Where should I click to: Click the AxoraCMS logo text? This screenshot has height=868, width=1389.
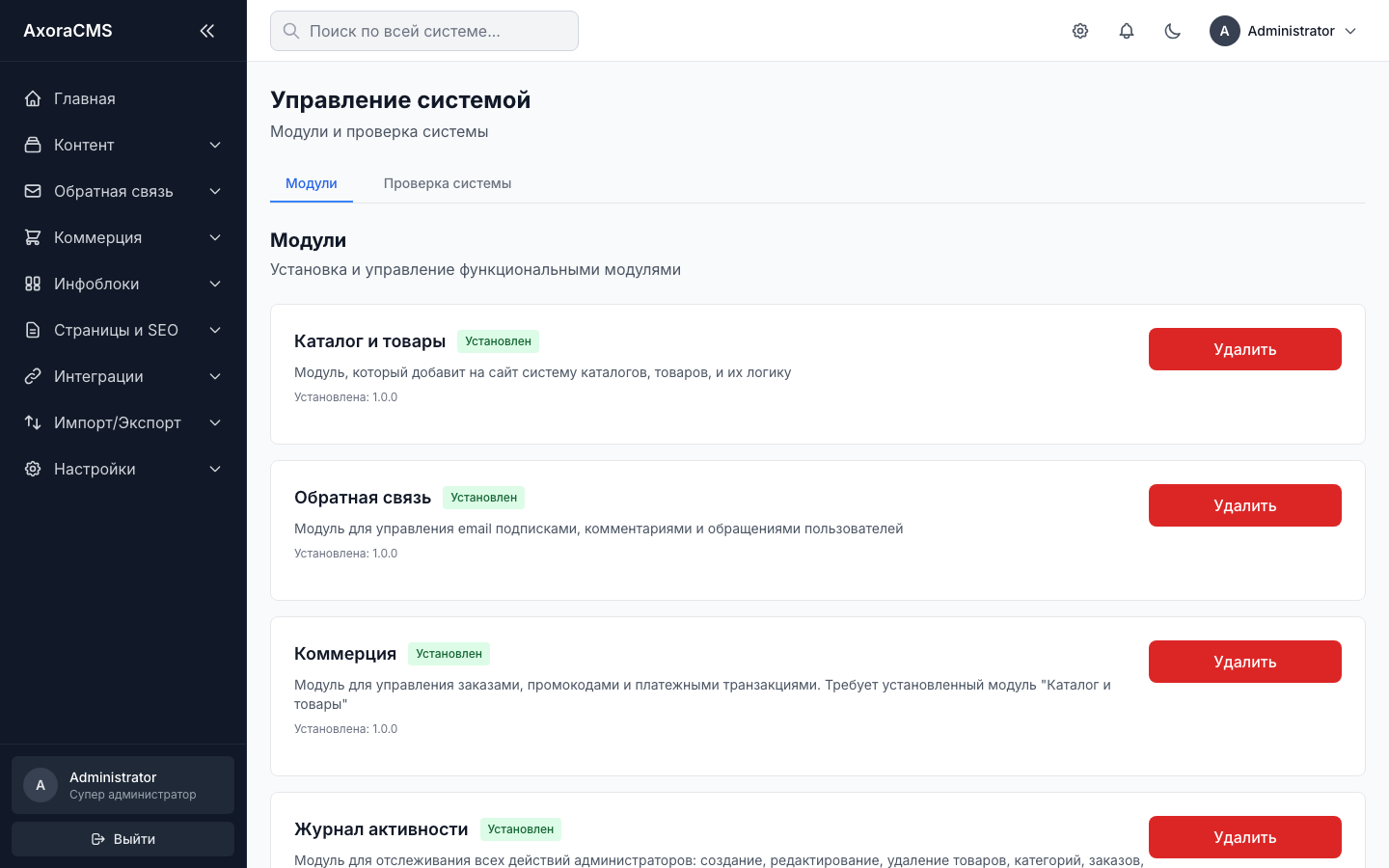(68, 31)
